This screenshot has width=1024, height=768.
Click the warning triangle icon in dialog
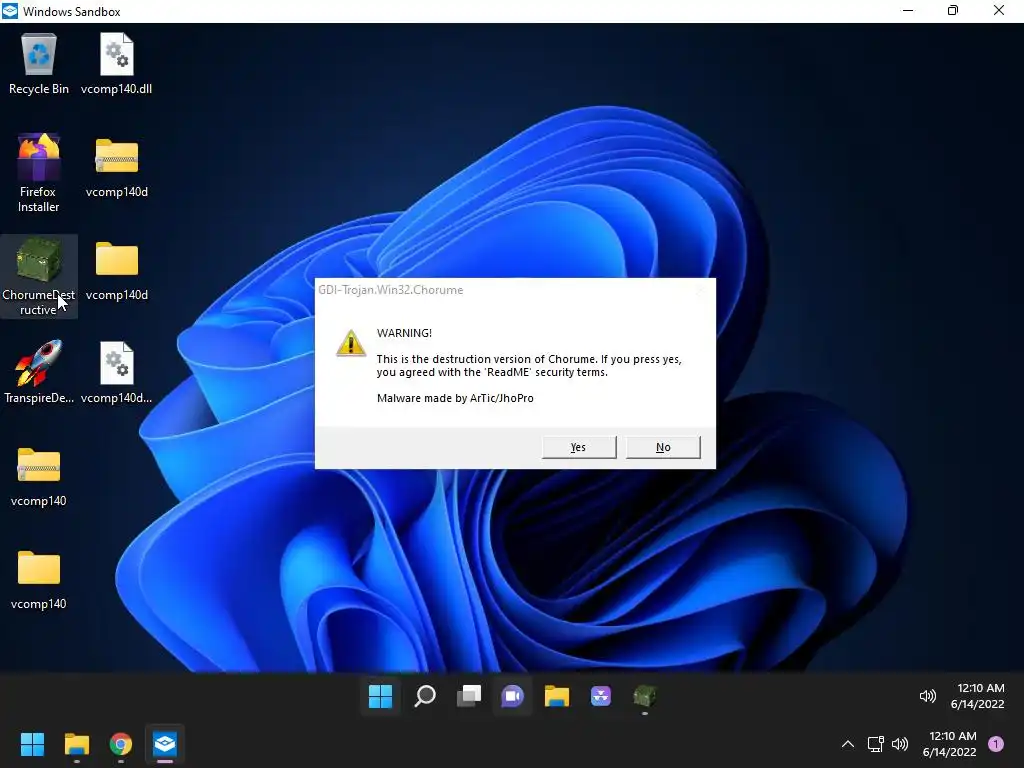tap(351, 343)
